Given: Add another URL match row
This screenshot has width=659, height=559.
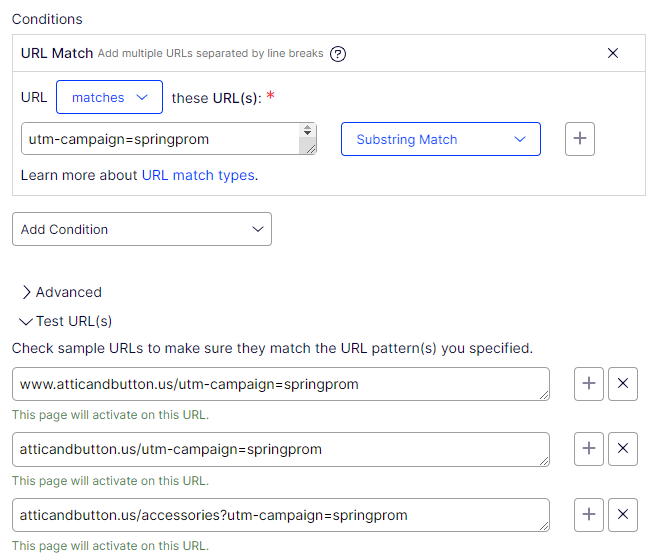Looking at the screenshot, I should (x=580, y=139).
